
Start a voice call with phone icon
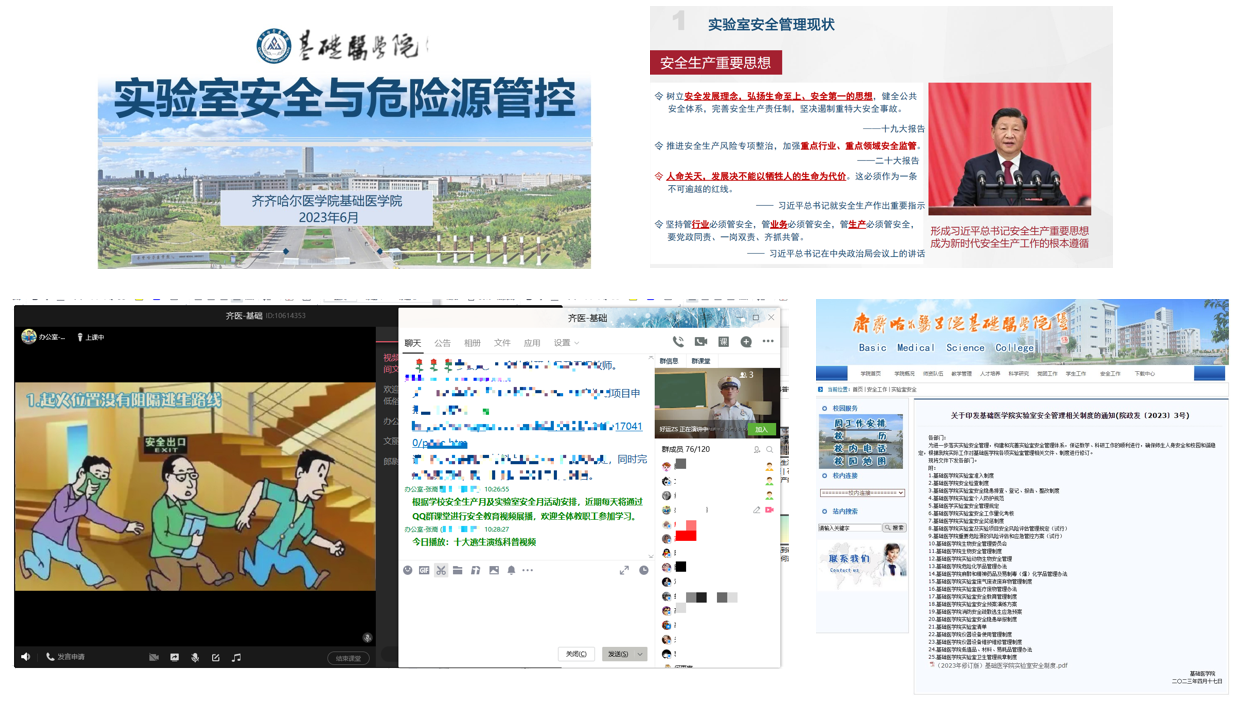tap(678, 342)
